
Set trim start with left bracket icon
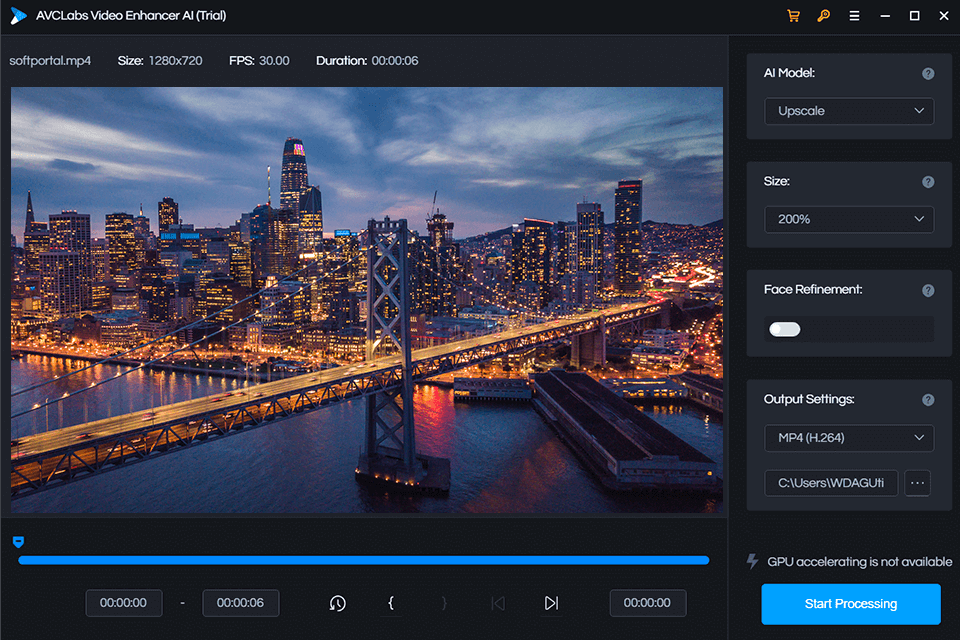391,603
